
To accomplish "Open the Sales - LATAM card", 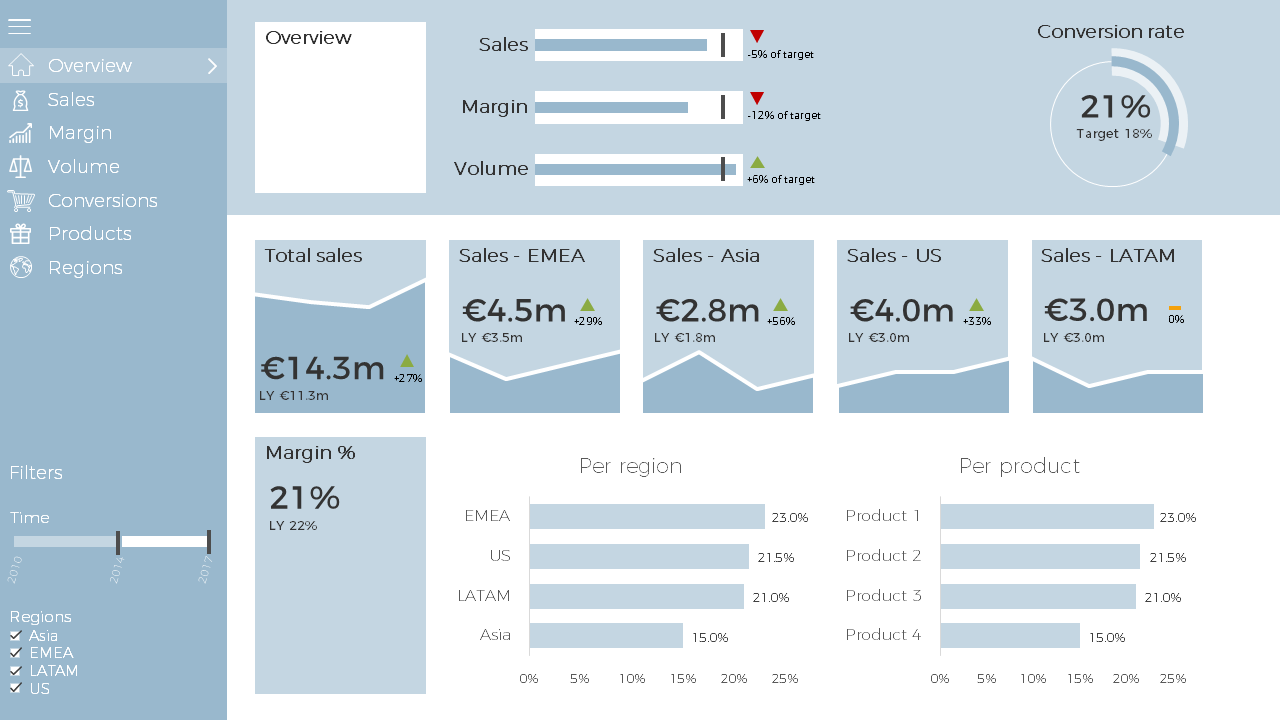I will pyautogui.click(x=1117, y=326).
